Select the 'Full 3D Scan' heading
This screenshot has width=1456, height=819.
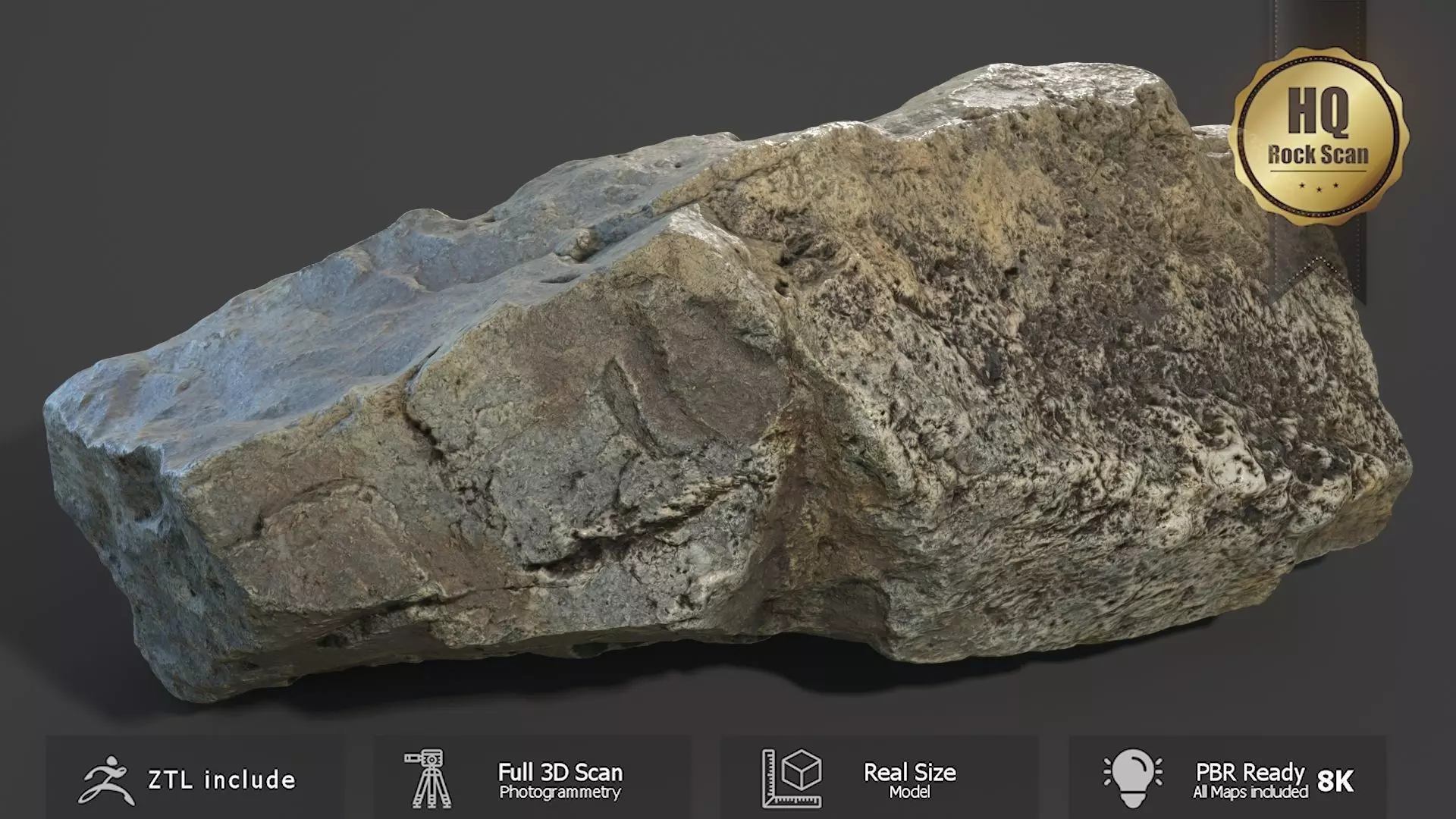click(560, 772)
